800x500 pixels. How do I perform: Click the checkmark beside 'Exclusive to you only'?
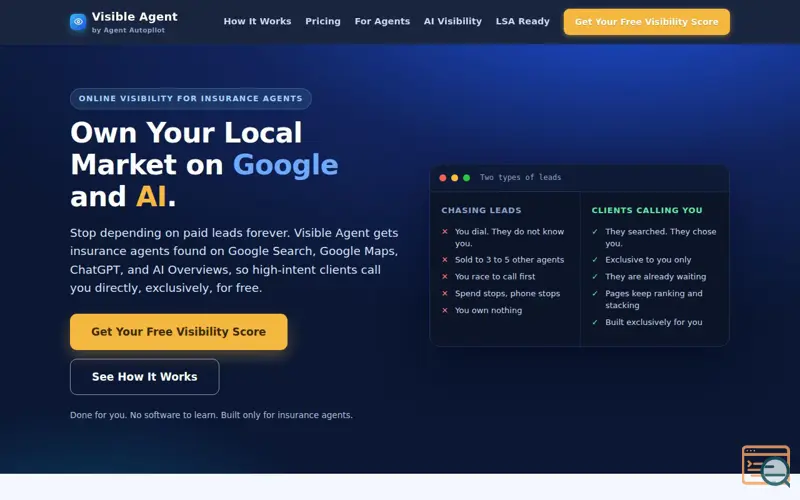[595, 260]
